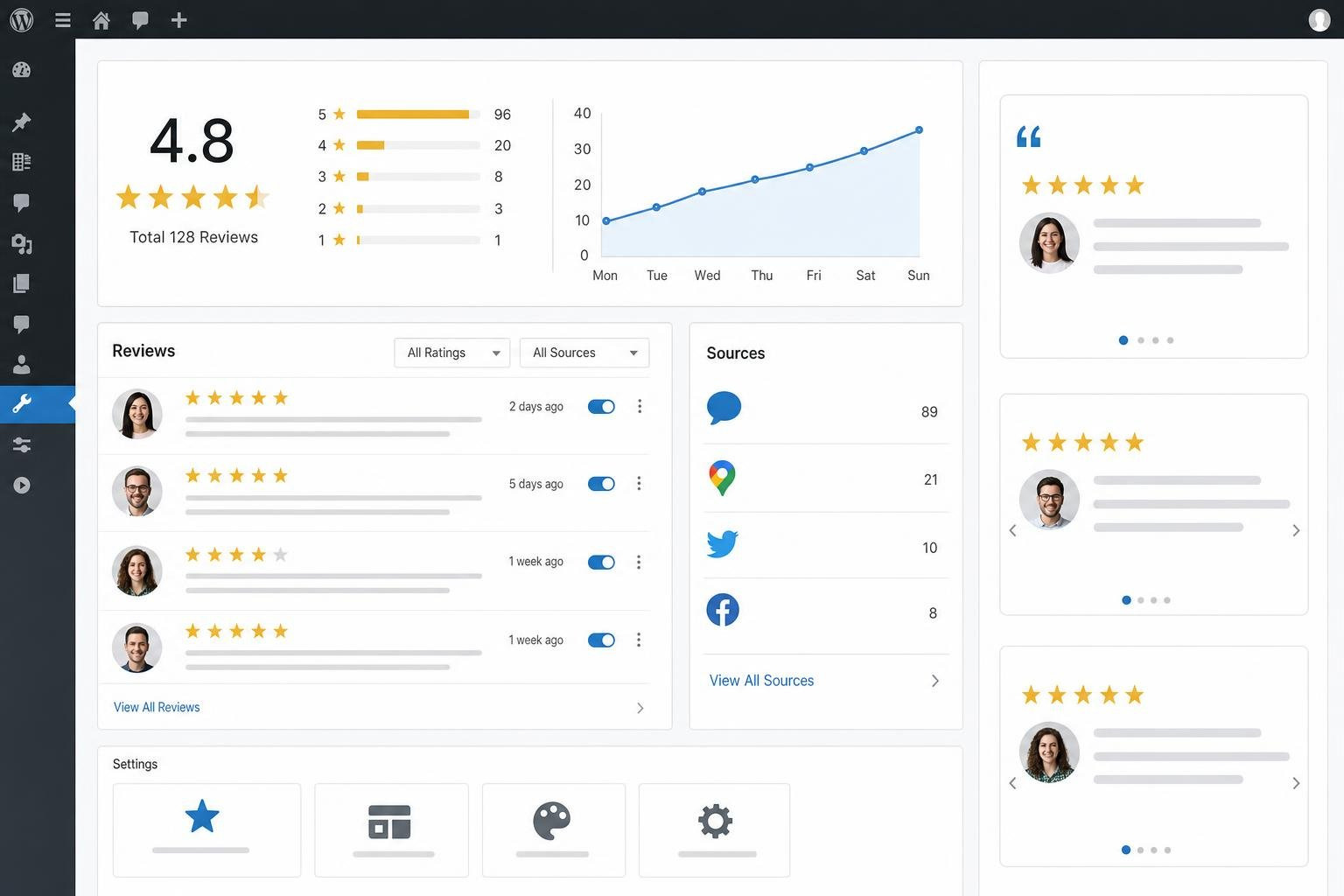Go to previous slide in bottom testimonial card
This screenshot has width=1344, height=896.
click(x=1012, y=783)
